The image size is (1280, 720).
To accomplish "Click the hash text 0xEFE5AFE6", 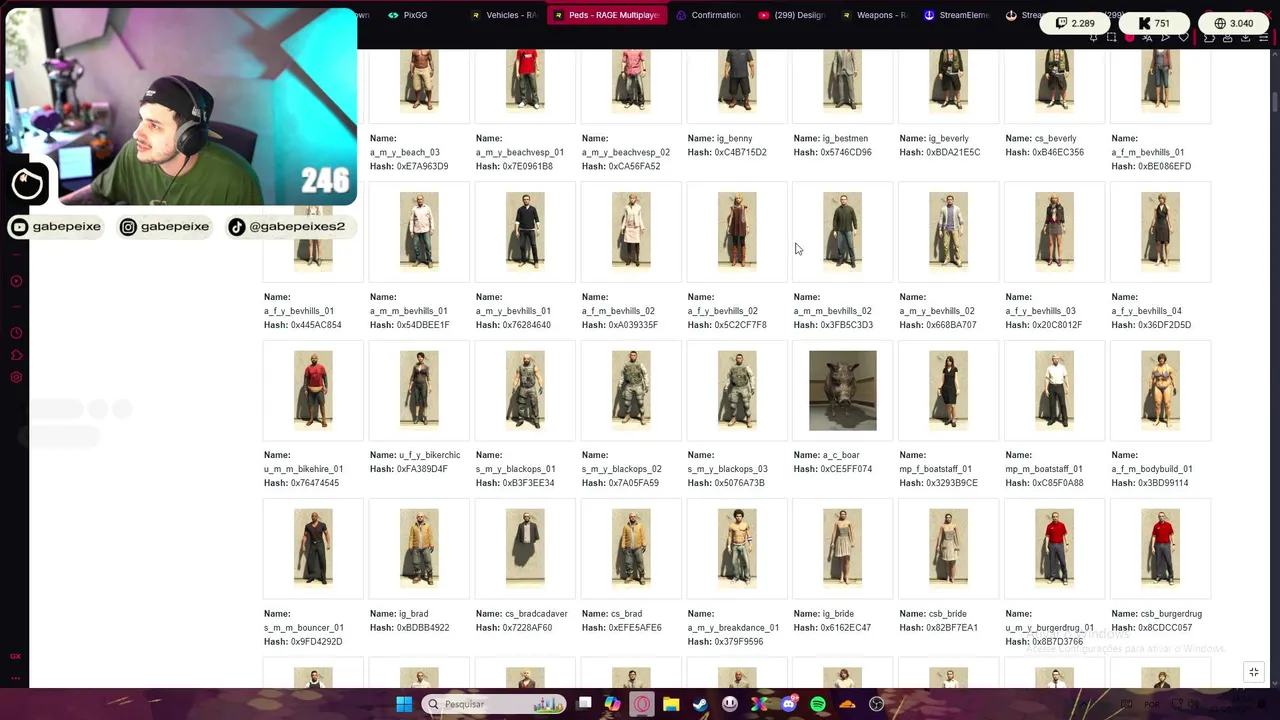I will click(635, 628).
